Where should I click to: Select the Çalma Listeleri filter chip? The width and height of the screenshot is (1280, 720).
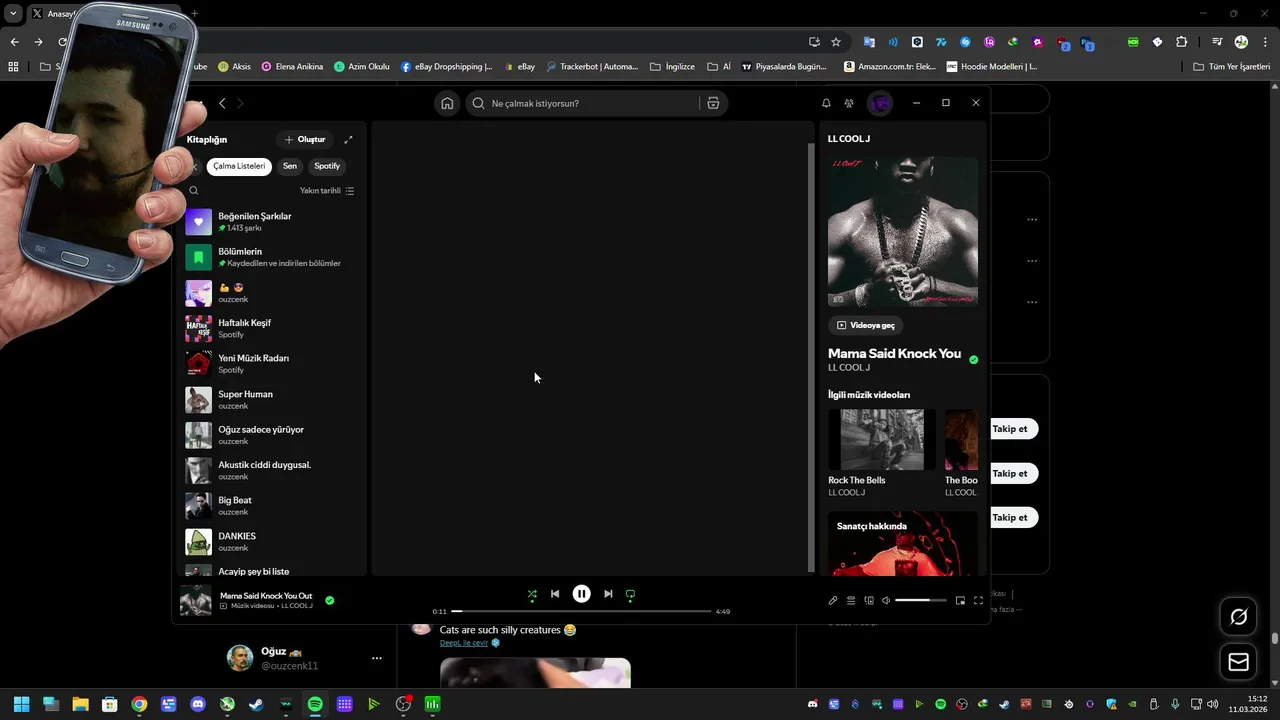tap(239, 166)
